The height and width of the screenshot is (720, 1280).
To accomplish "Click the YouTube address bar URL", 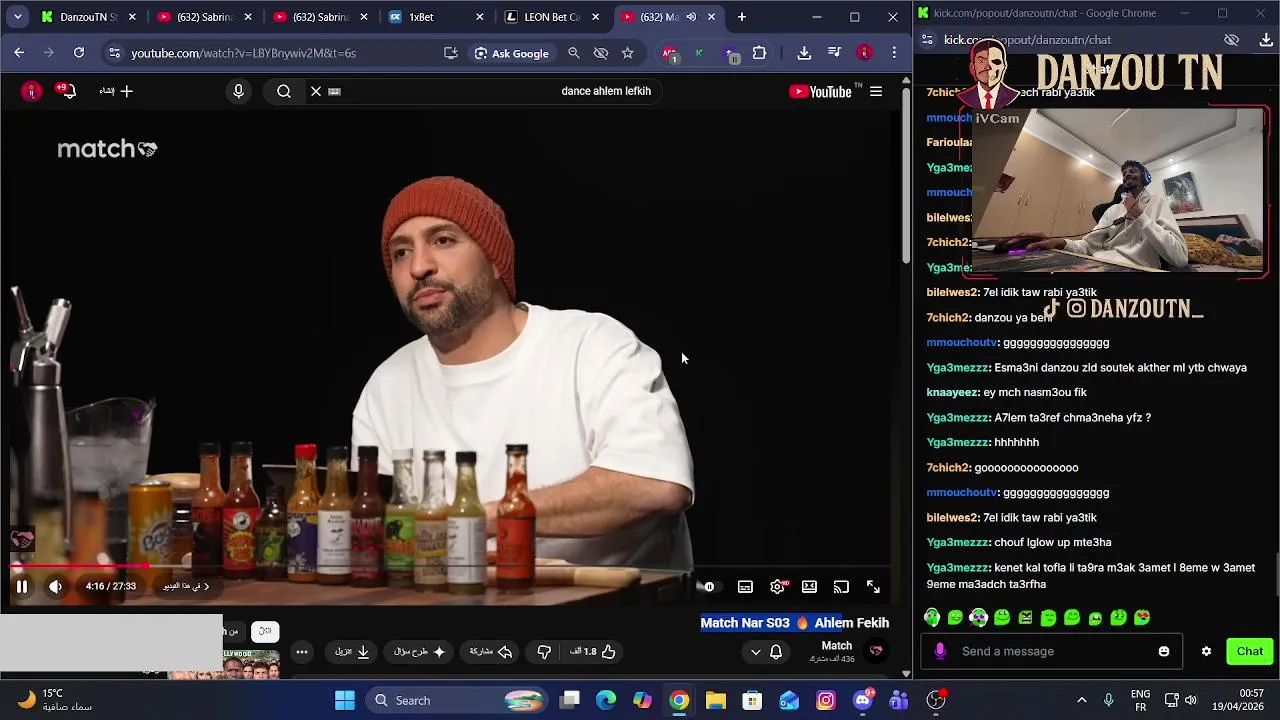I will (243, 53).
